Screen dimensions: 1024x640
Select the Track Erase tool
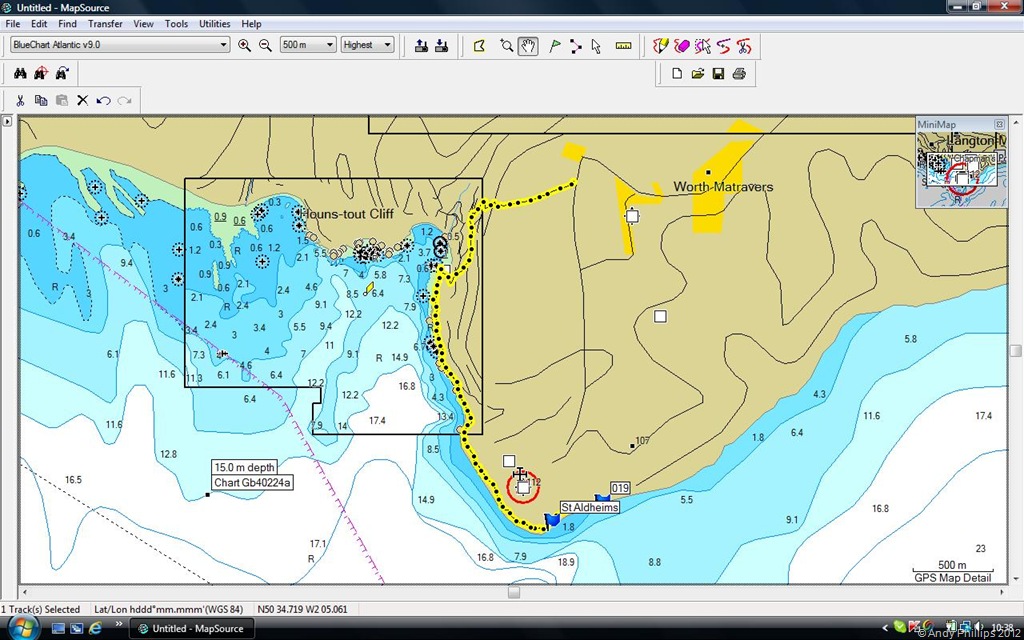[681, 45]
